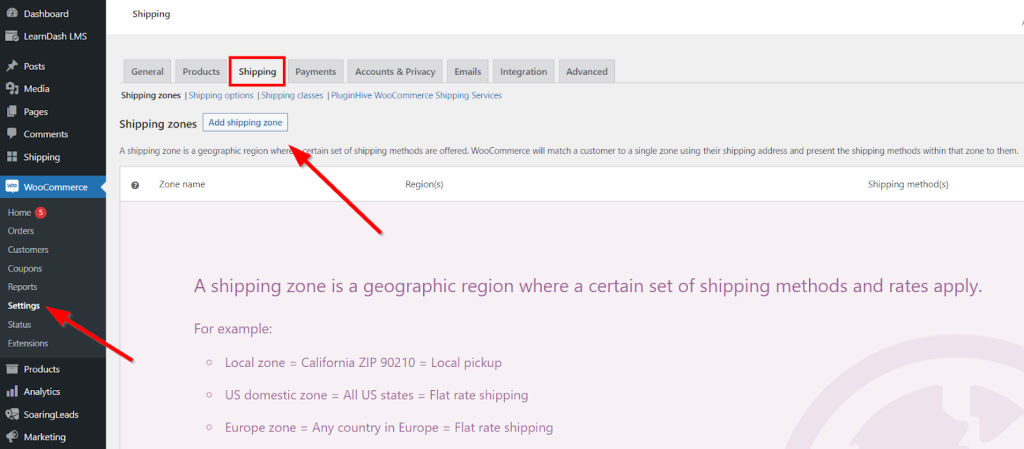The width and height of the screenshot is (1024, 449).
Task: Open the Status submenu item
Action: [x=20, y=324]
